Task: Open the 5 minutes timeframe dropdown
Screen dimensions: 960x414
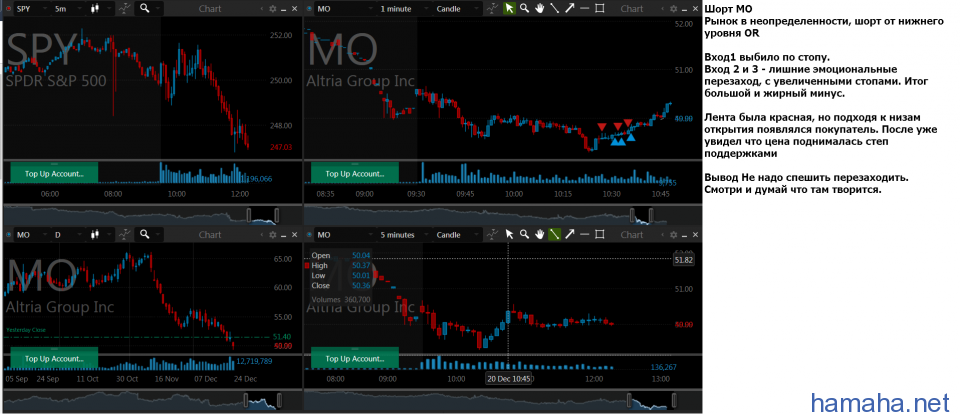Action: tap(403, 235)
